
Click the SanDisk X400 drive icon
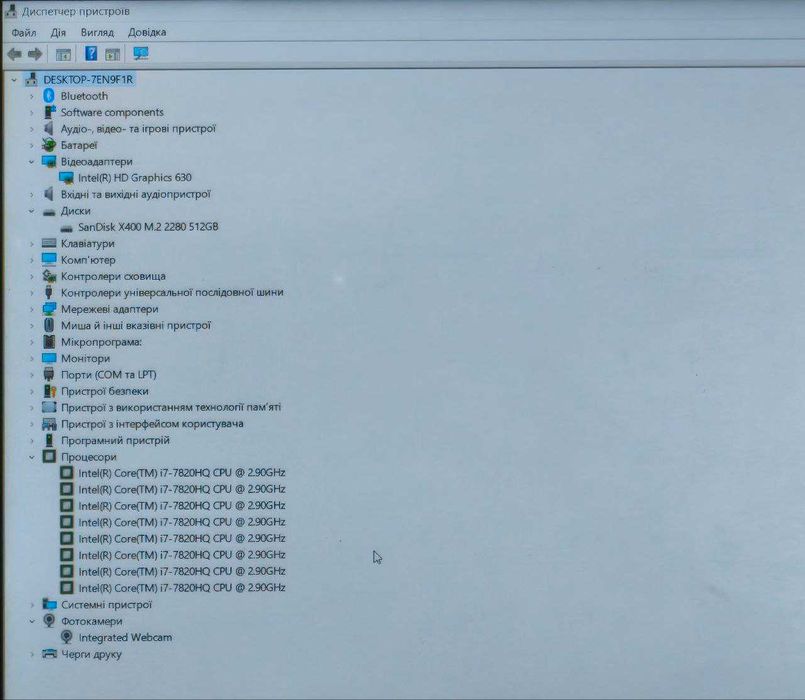pos(66,228)
